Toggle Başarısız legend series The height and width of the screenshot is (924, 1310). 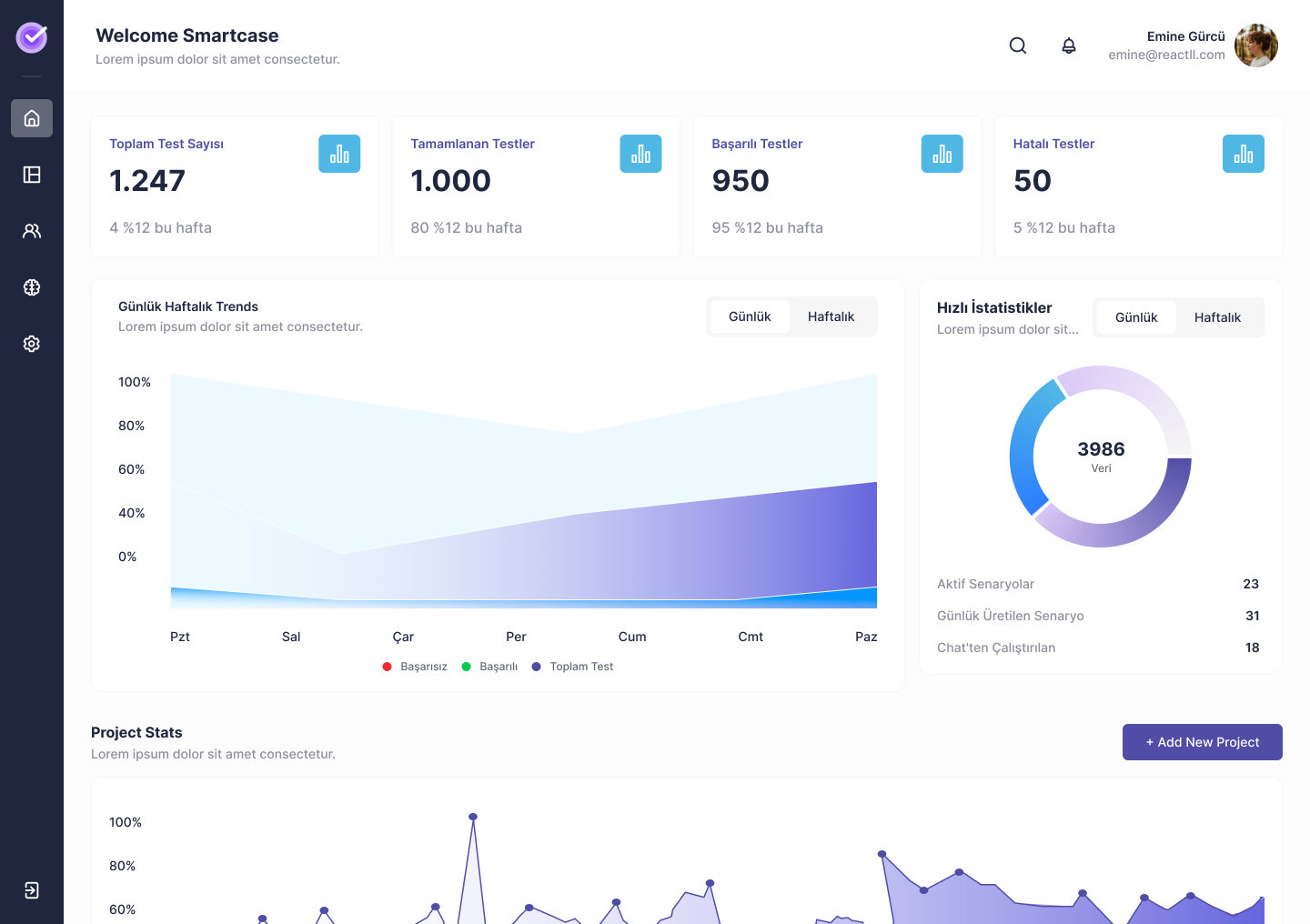coord(416,667)
